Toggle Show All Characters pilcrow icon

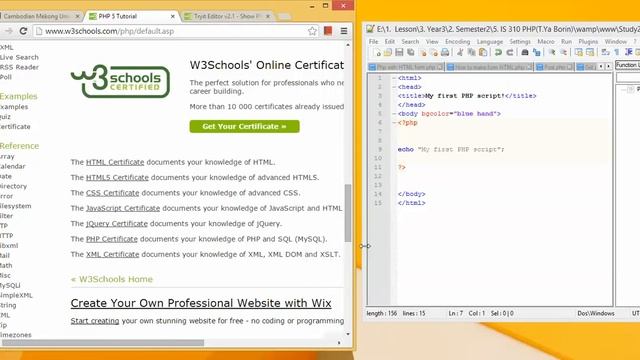tap(617, 52)
